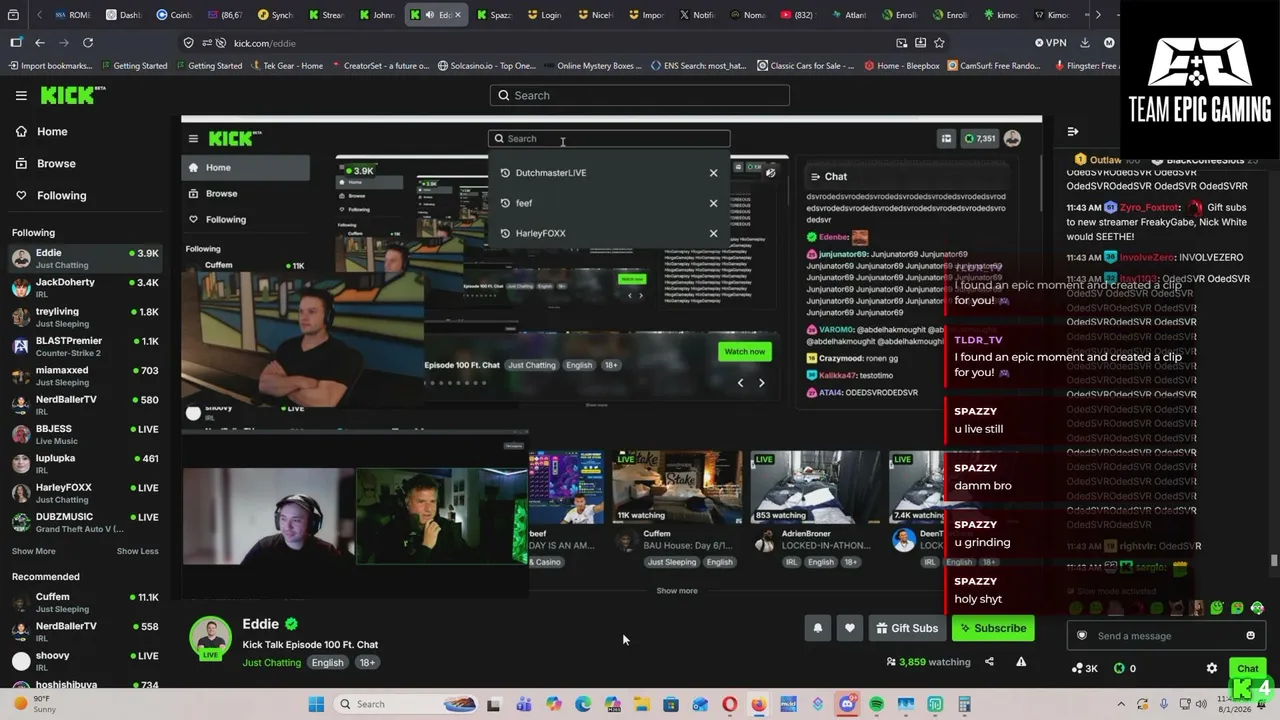Open Tek Gear - Home bookmark
Image resolution: width=1280 pixels, height=720 pixels.
tap(286, 66)
